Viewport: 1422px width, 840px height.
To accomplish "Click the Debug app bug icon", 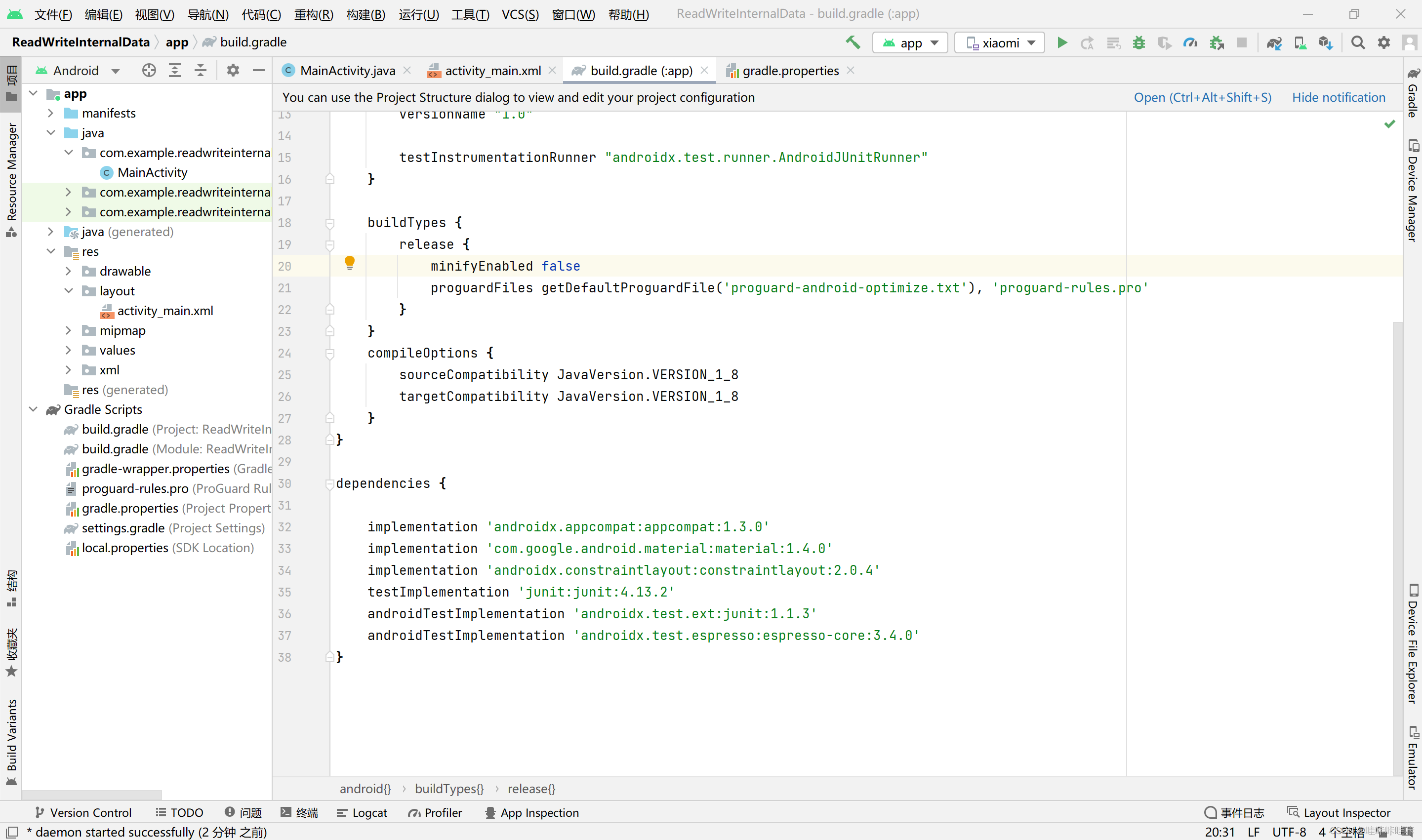I will [x=1138, y=42].
